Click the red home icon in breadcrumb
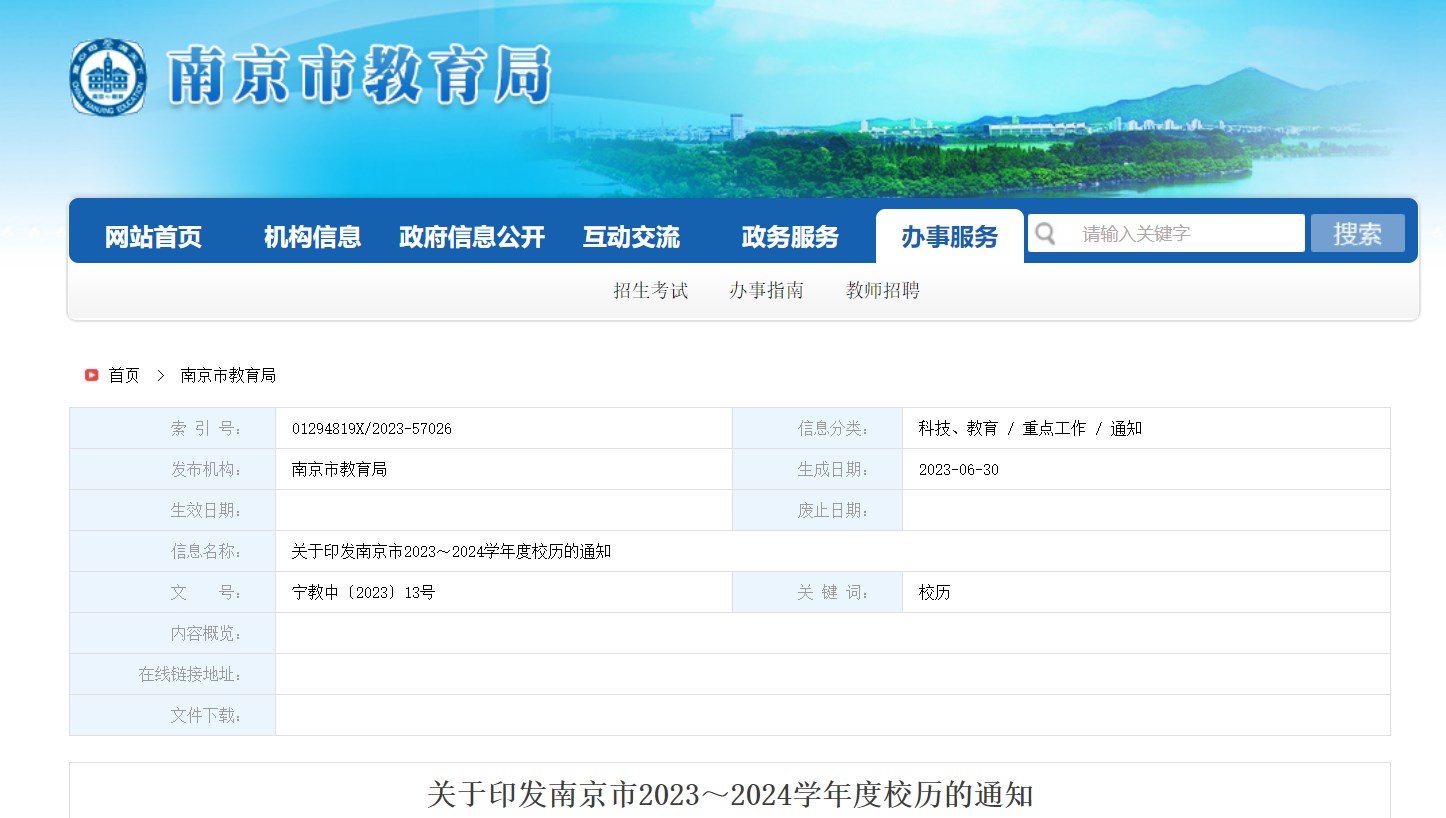This screenshot has width=1446, height=818. 92,375
